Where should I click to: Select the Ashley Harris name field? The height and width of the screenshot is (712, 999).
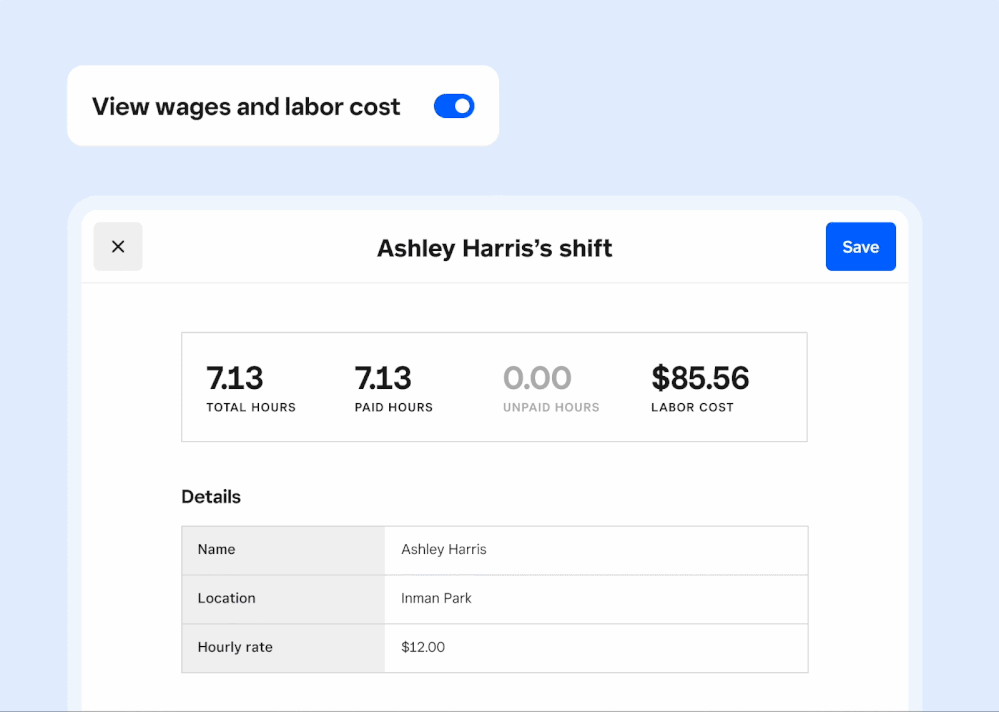[595, 550]
